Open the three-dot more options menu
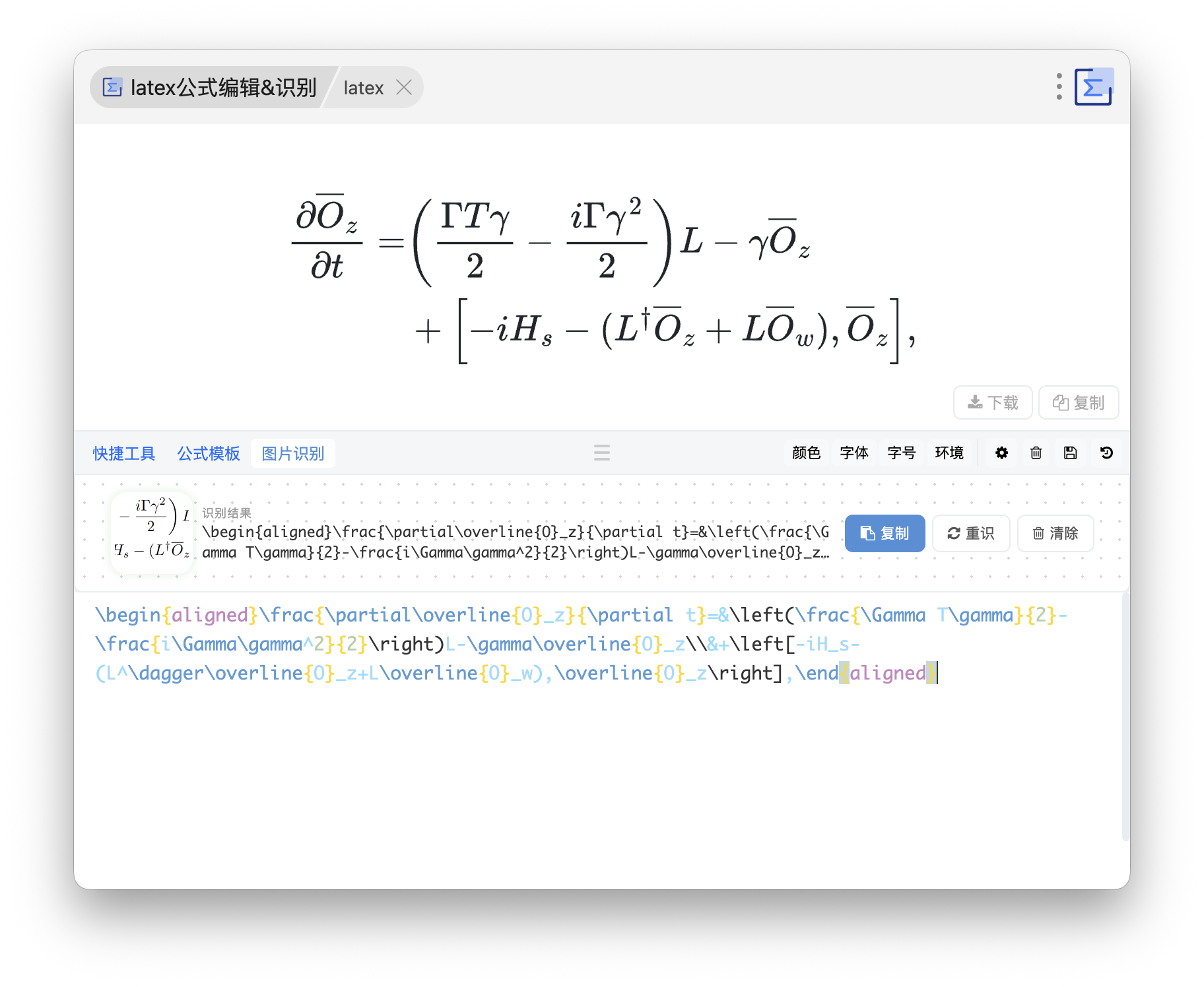The image size is (1204, 987). [1059, 87]
